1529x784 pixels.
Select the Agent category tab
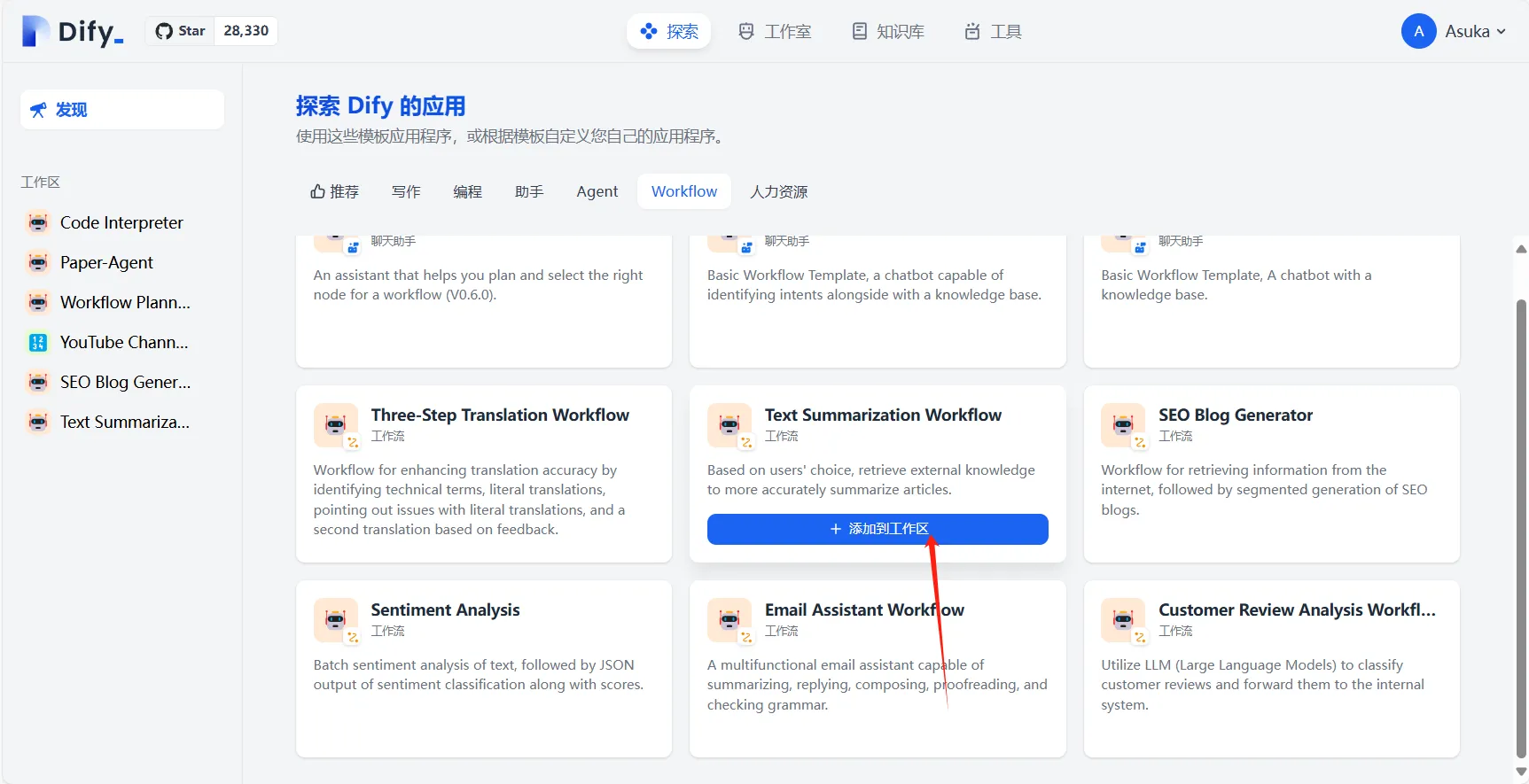click(x=597, y=191)
